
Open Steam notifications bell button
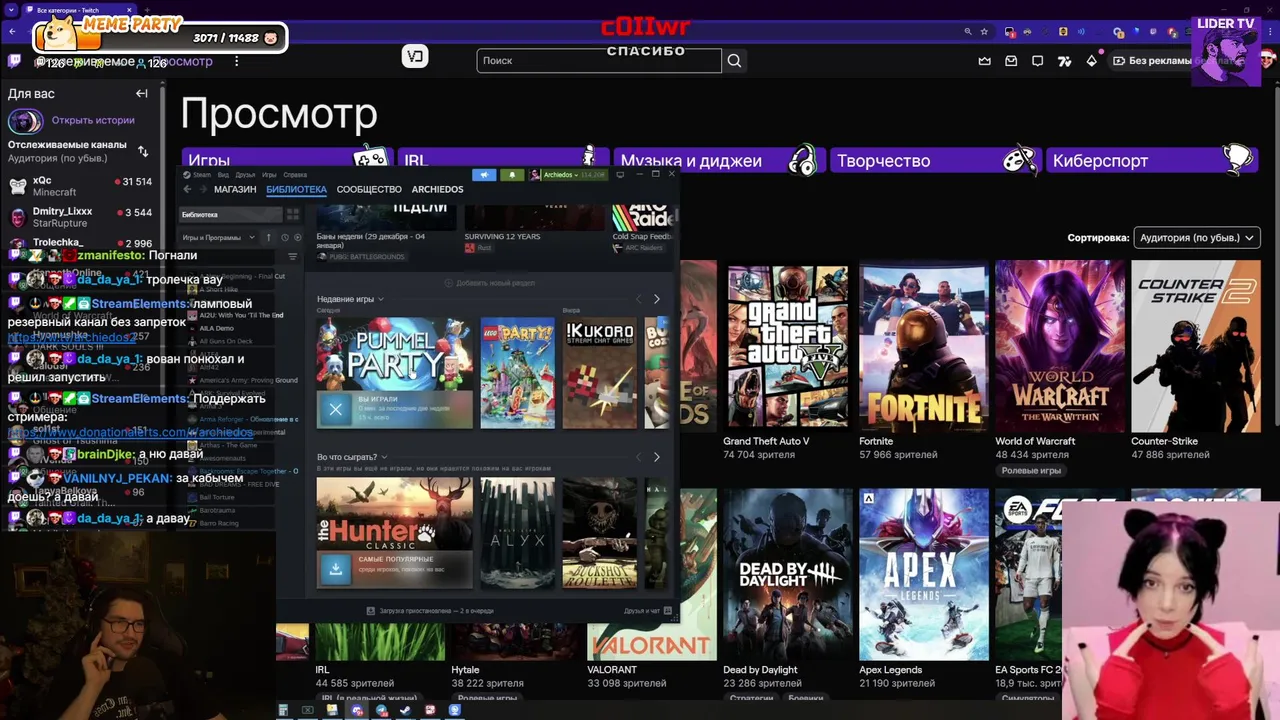click(x=512, y=175)
